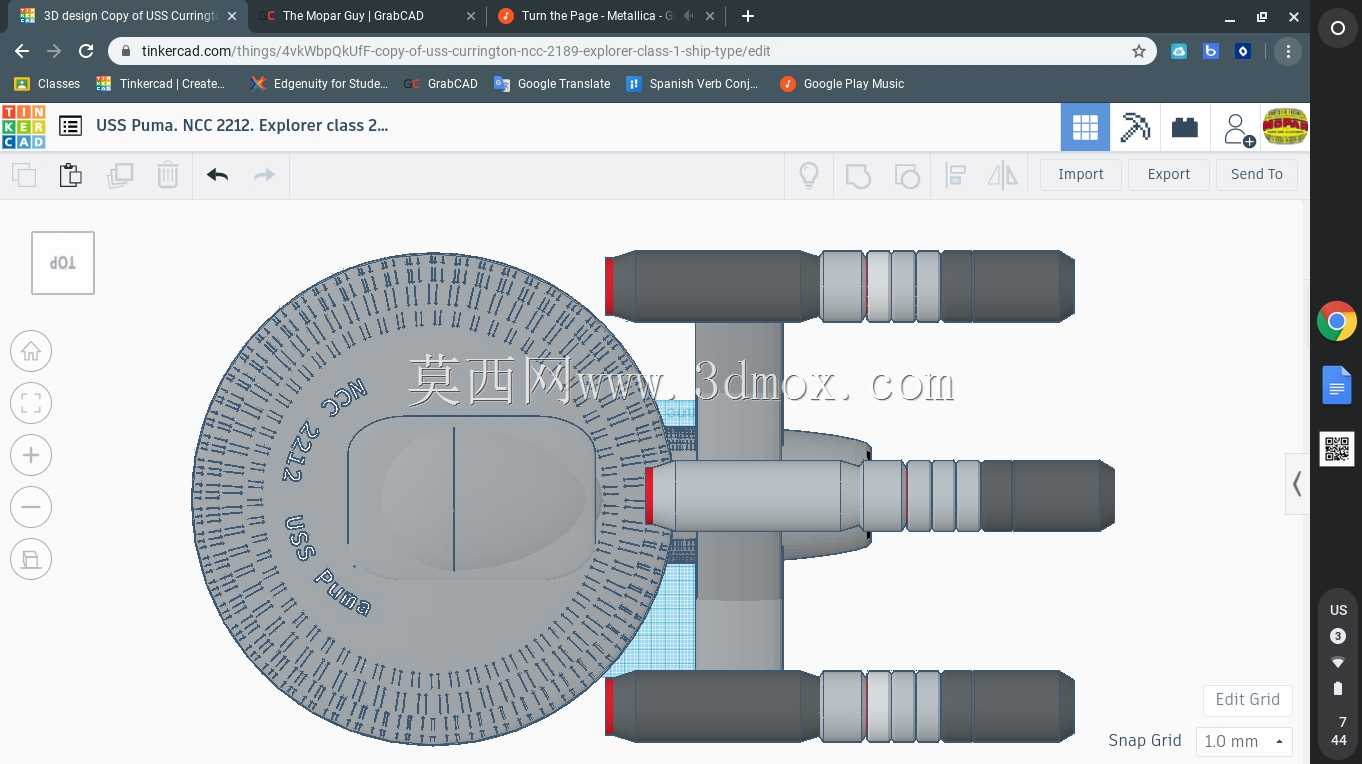Click the Duplicate and repeat icon
The height and width of the screenshot is (764, 1362).
coord(120,175)
